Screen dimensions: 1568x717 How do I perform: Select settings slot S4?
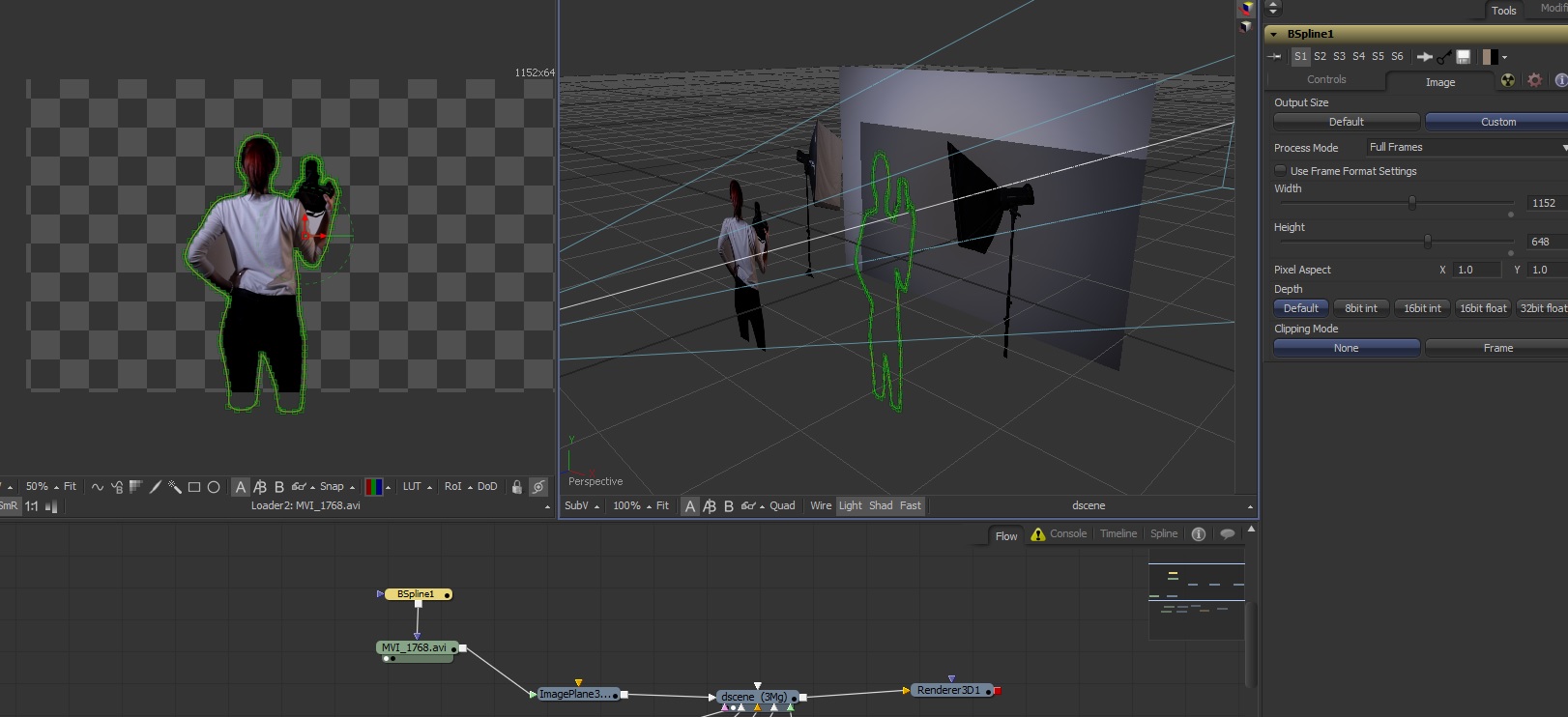[1358, 57]
